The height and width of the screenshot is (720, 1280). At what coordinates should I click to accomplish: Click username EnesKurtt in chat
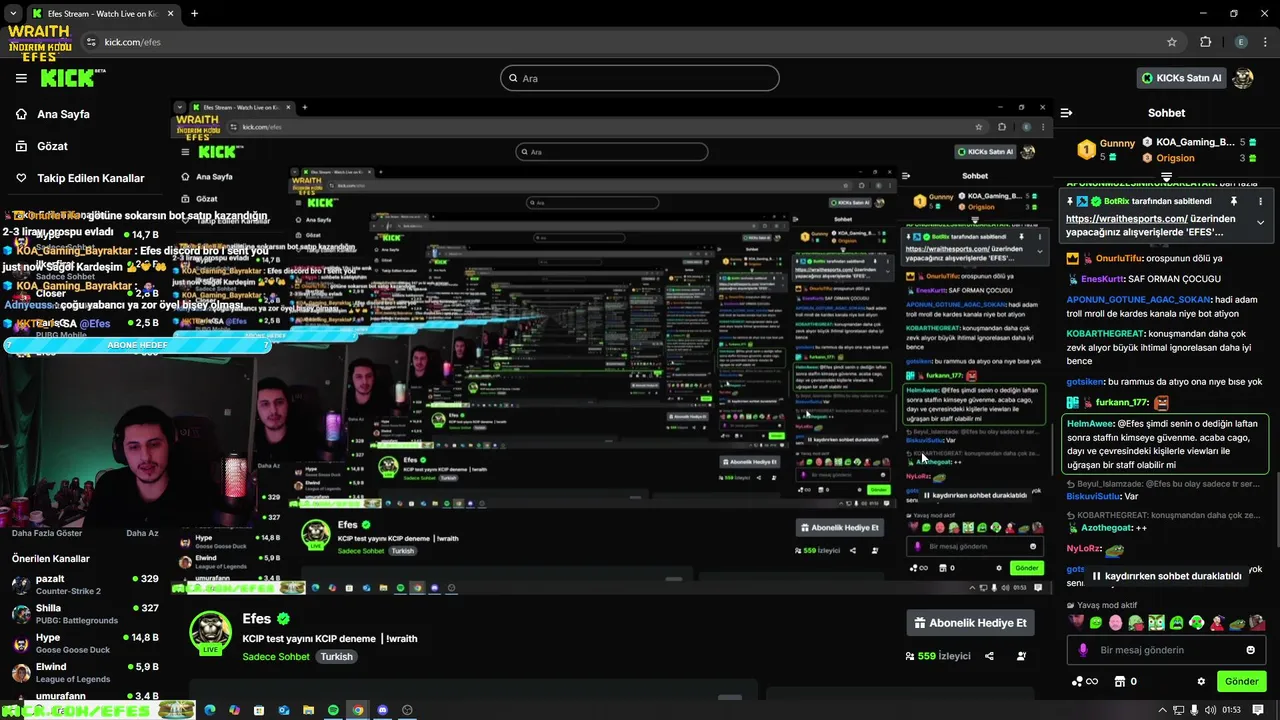pyautogui.click(x=1102, y=279)
